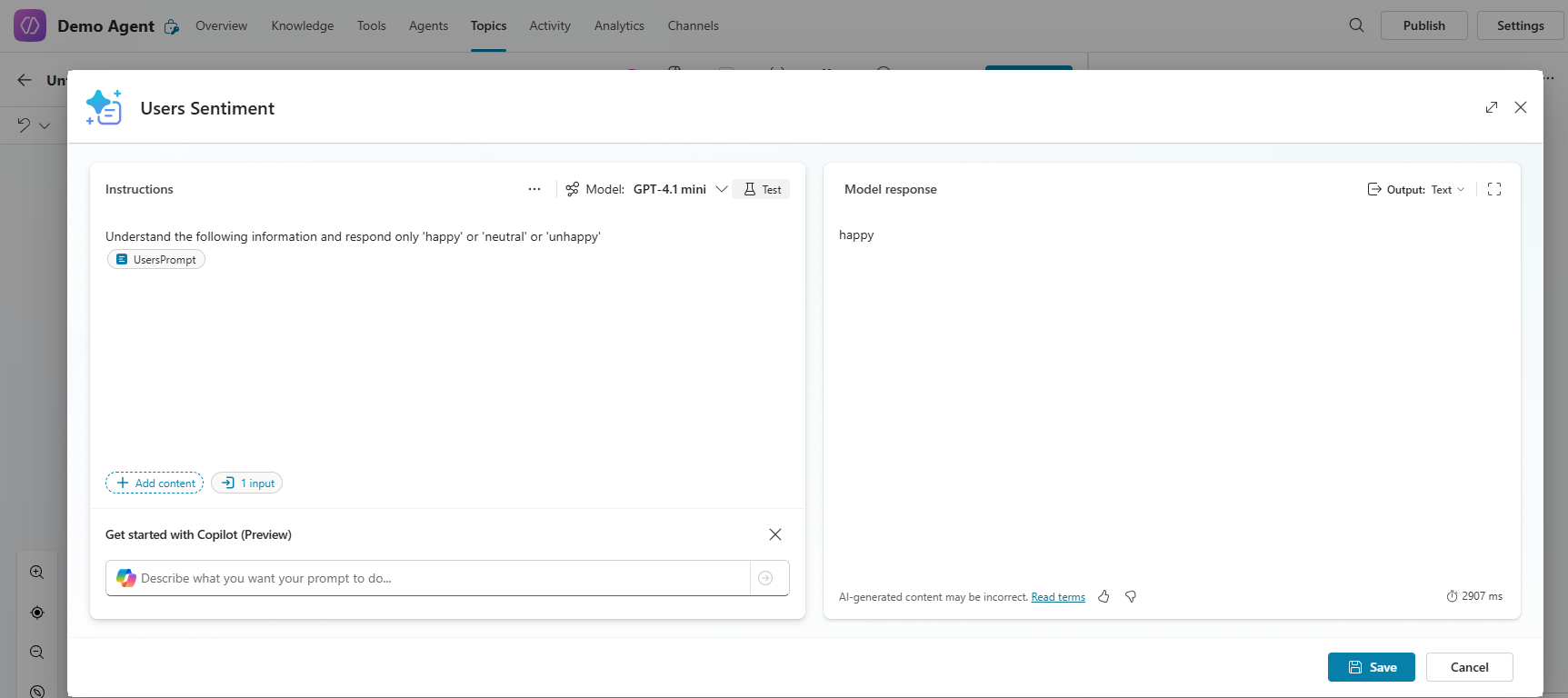This screenshot has height=698, width=1568.
Task: Submit the Copilot prompt arrow button
Action: (765, 578)
